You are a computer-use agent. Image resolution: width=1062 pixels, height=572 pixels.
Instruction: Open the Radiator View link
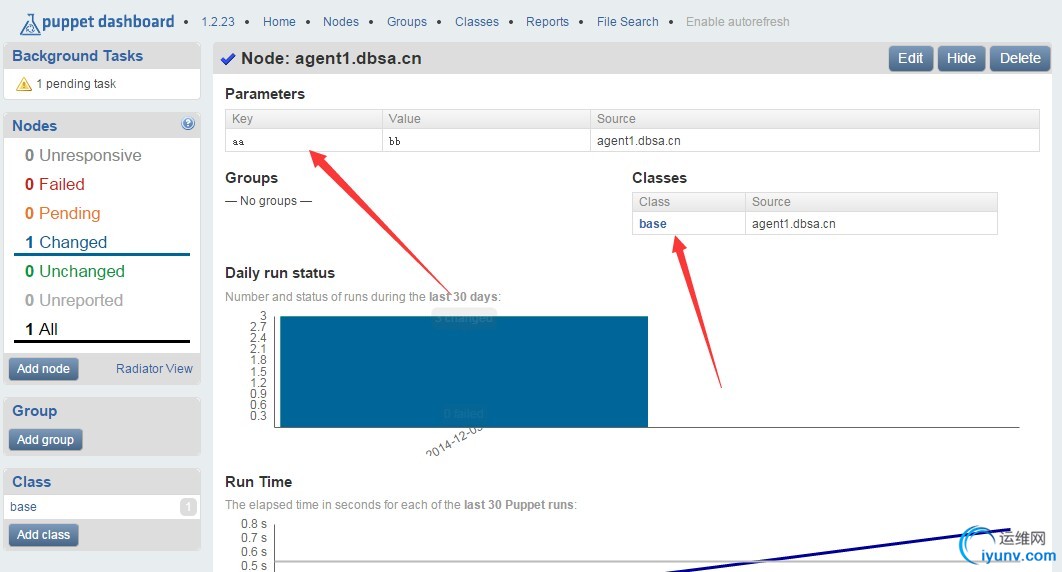pos(154,369)
